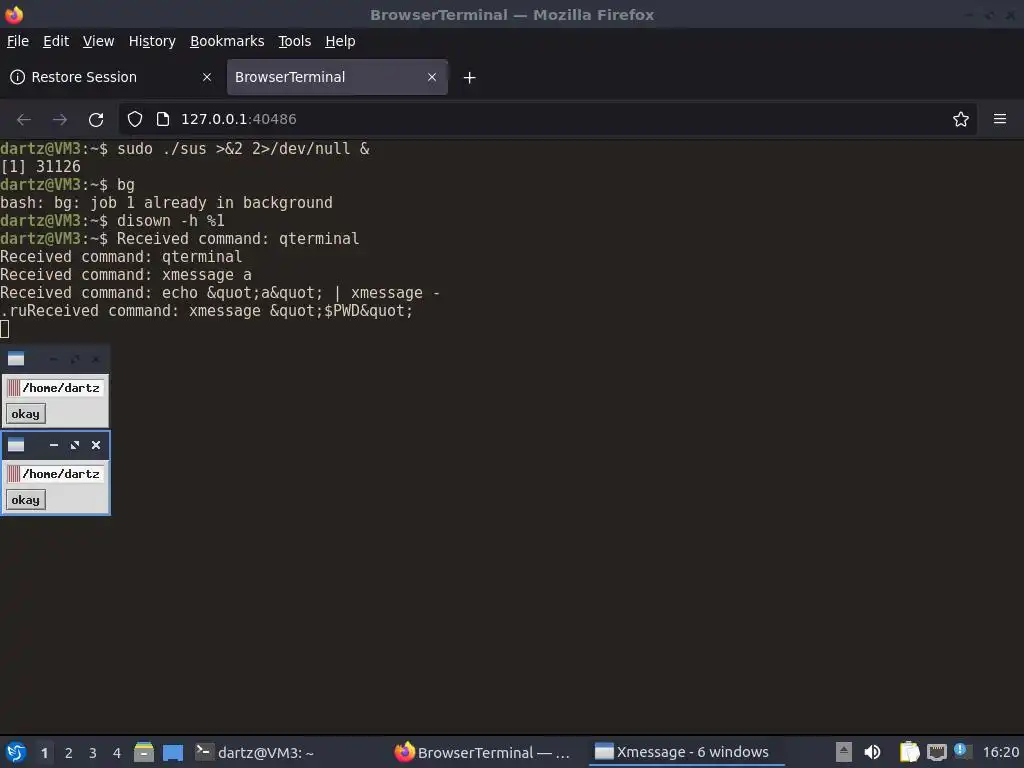Switch to virtual desktop 2
Image resolution: width=1024 pixels, height=768 pixels.
[69, 753]
